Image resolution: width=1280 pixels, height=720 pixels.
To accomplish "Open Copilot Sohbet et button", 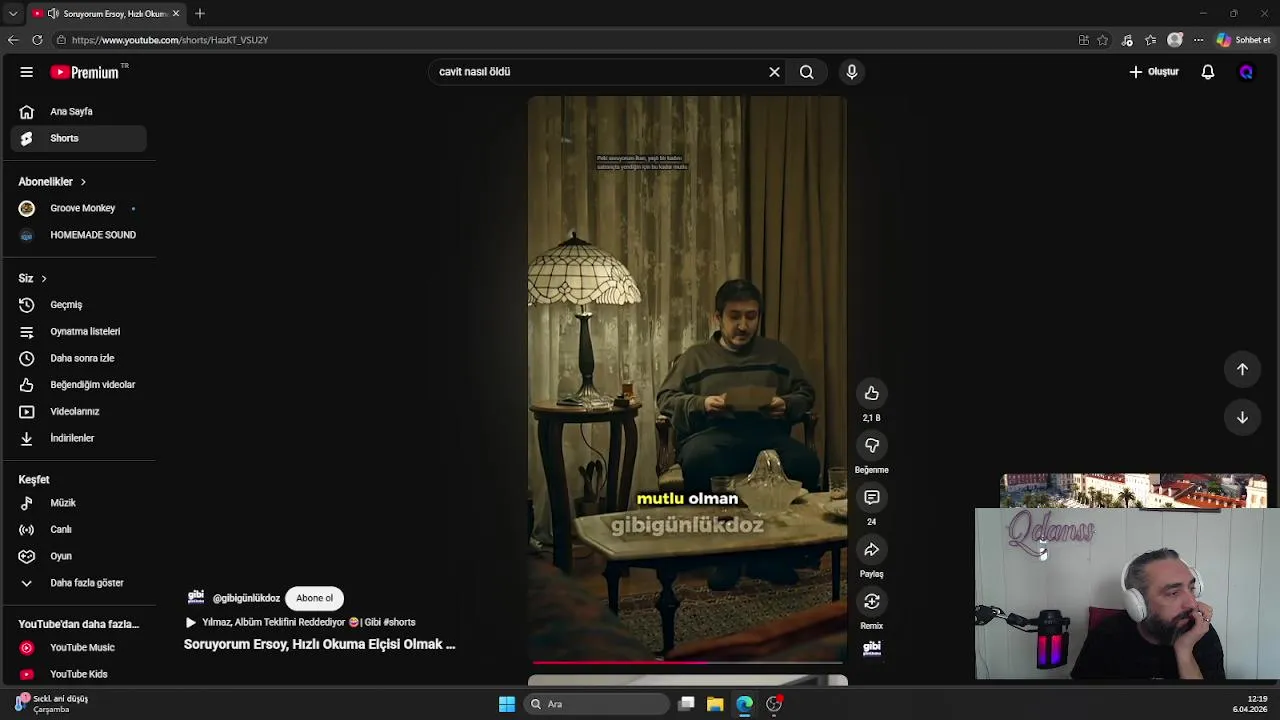I will [x=1244, y=40].
